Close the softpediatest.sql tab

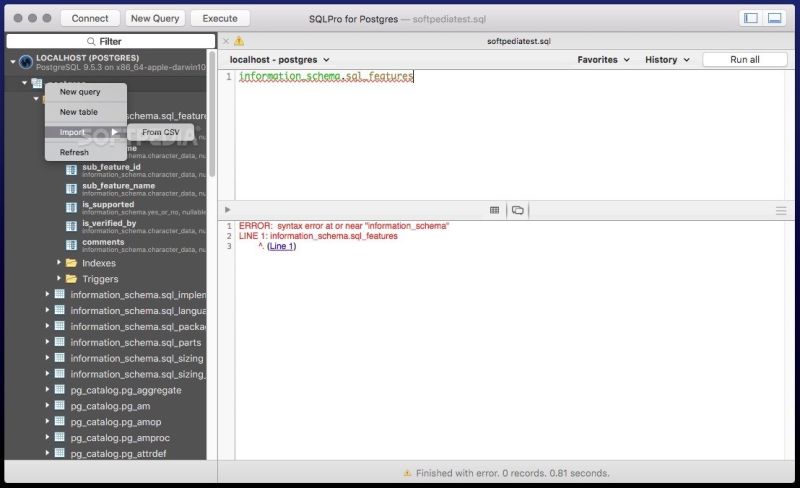pyautogui.click(x=226, y=41)
